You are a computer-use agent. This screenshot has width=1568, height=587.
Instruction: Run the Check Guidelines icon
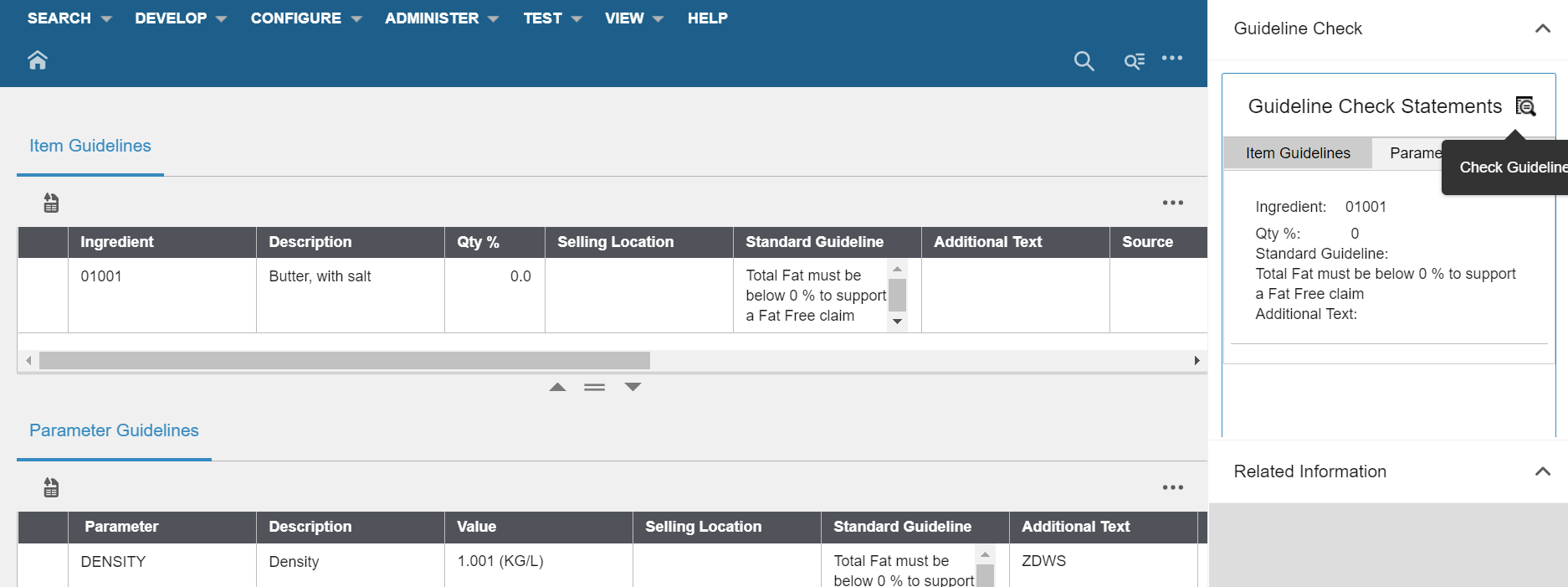tap(1525, 106)
